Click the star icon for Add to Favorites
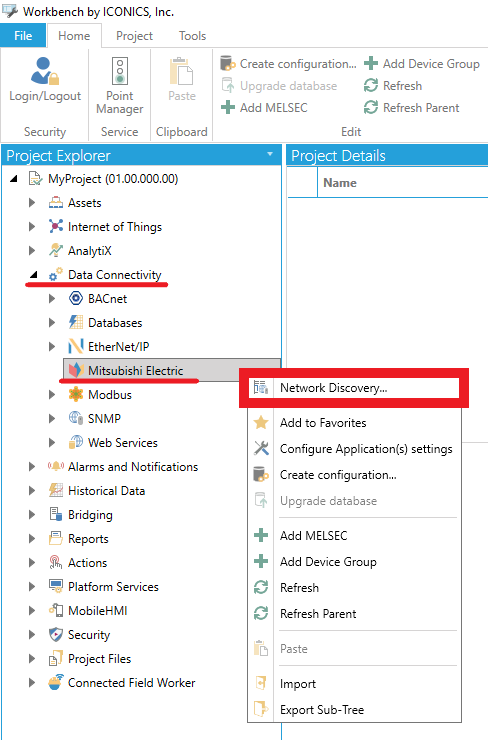Image resolution: width=488 pixels, height=740 pixels. [x=261, y=422]
